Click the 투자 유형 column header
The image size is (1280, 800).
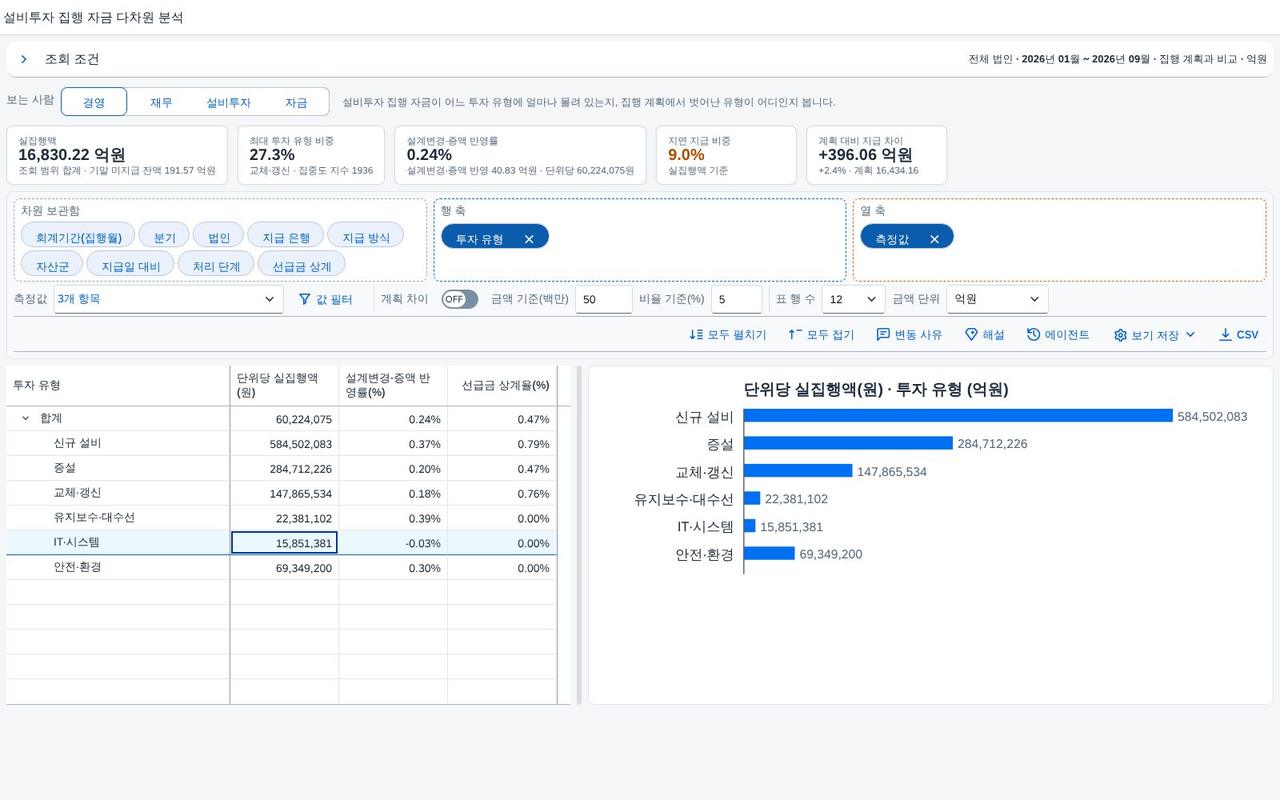(118, 386)
